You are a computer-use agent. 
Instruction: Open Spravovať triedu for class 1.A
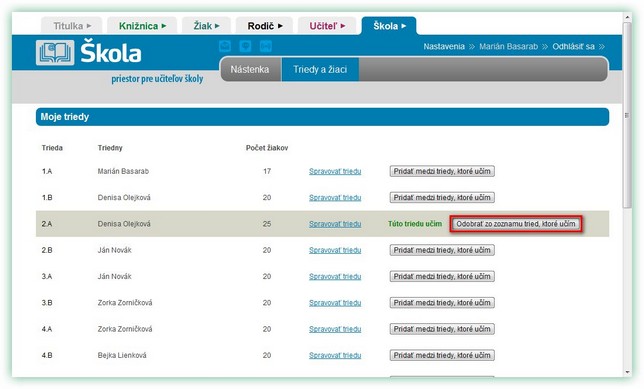coord(335,171)
